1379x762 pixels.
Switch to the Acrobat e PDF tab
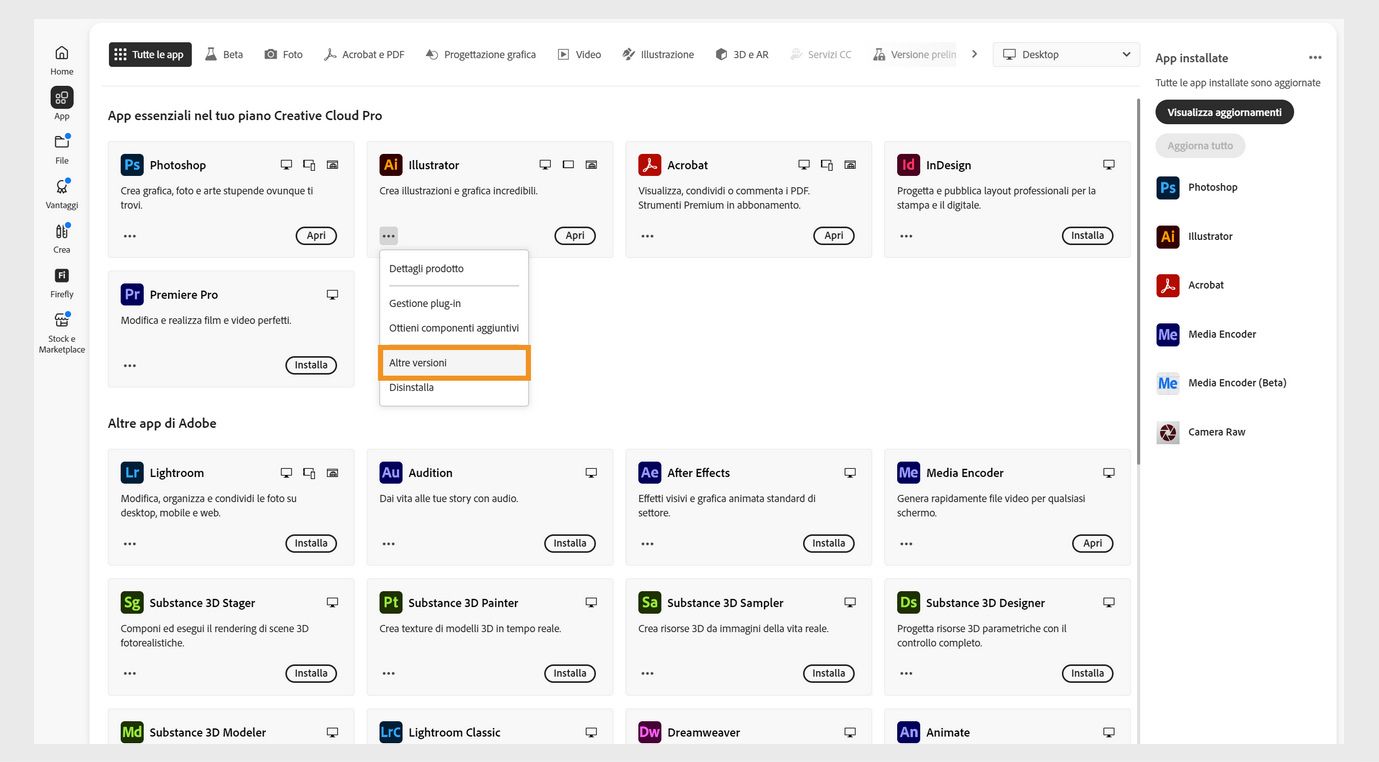(364, 55)
